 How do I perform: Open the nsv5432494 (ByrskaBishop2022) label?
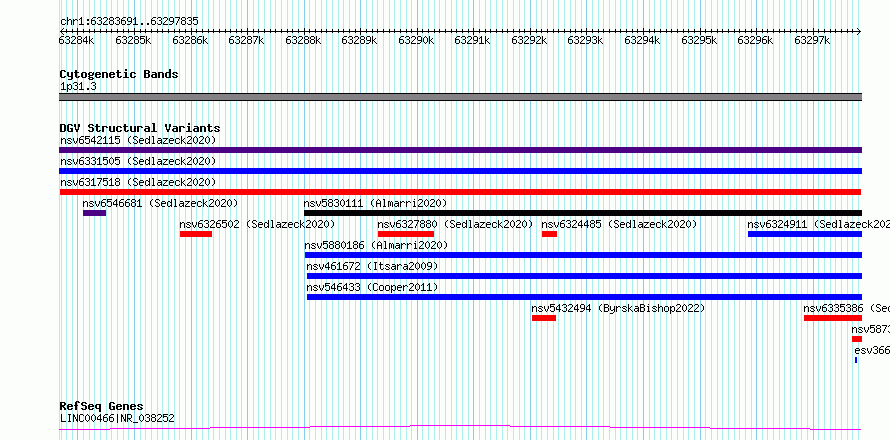click(618, 308)
